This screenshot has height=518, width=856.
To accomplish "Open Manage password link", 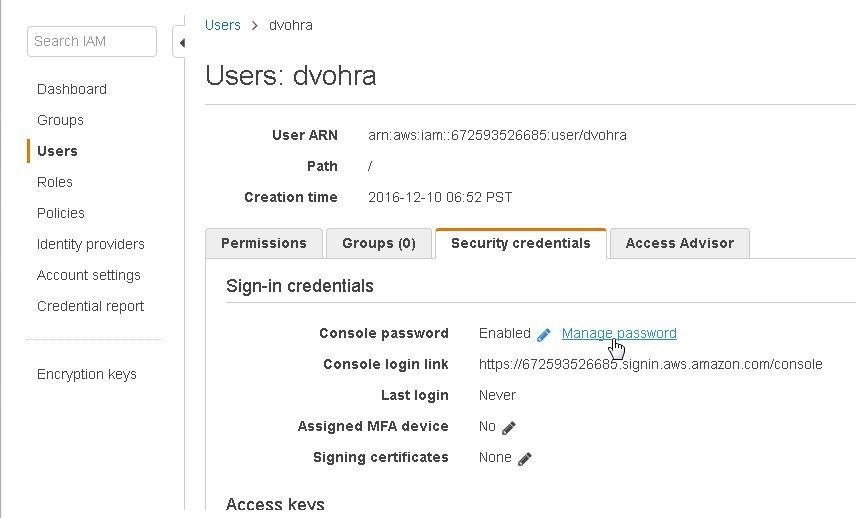I will (619, 333).
